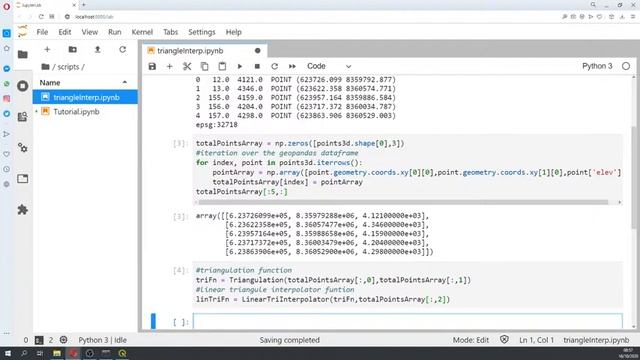The image size is (640, 360).
Task: Open the Property Inspector gears icon
Action: coord(23,148)
